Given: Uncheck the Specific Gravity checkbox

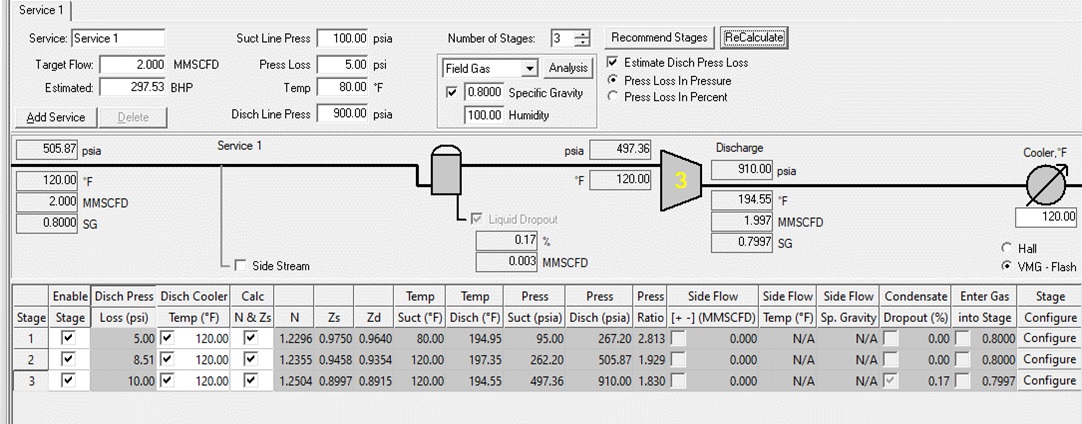Looking at the screenshot, I should click(x=452, y=93).
